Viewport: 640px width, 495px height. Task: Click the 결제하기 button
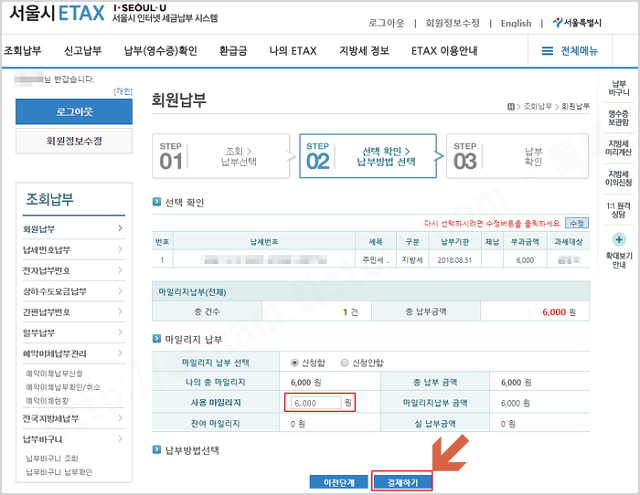(402, 482)
